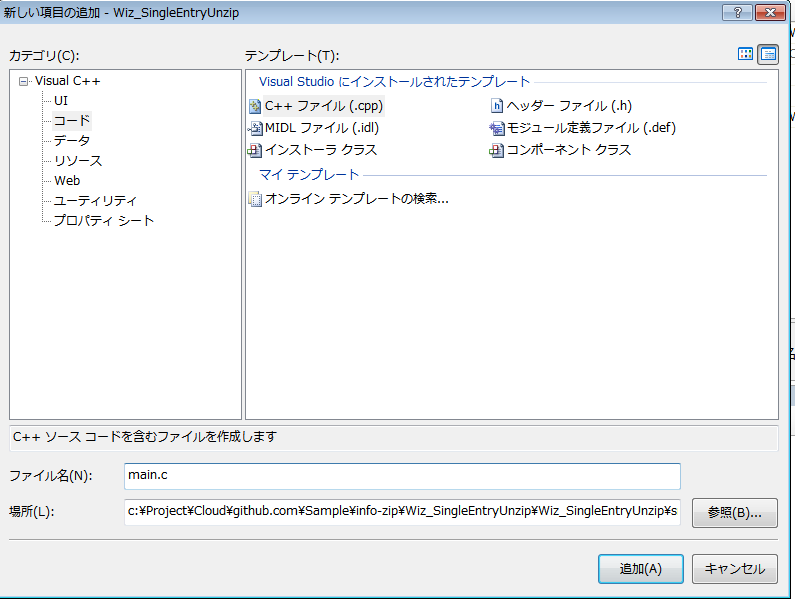The height and width of the screenshot is (607, 795).
Task: Switch to large icons view
Action: pyautogui.click(x=745, y=54)
